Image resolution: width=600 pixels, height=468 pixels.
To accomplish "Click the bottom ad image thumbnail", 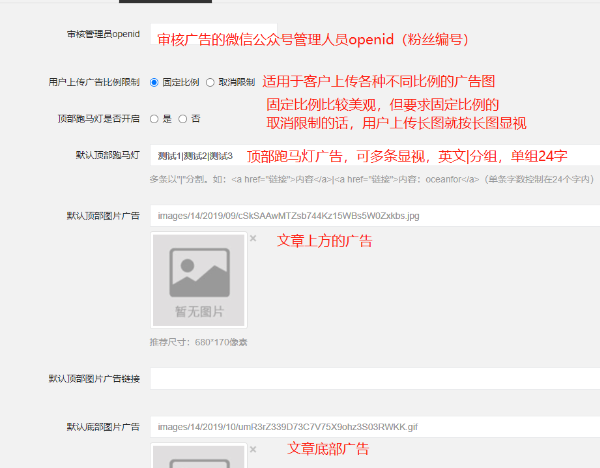I will [199, 455].
